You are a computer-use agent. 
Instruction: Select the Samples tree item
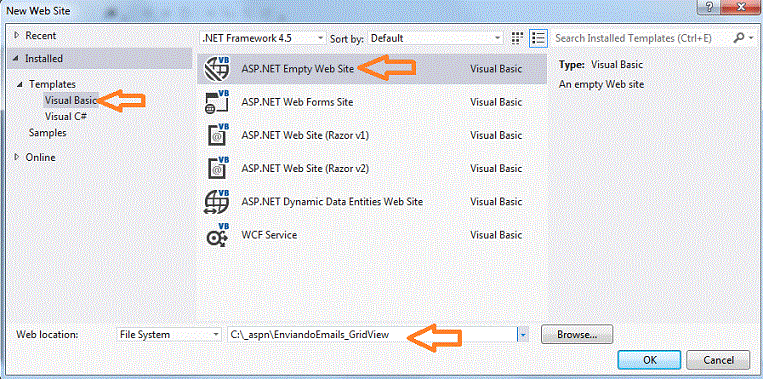pyautogui.click(x=48, y=132)
